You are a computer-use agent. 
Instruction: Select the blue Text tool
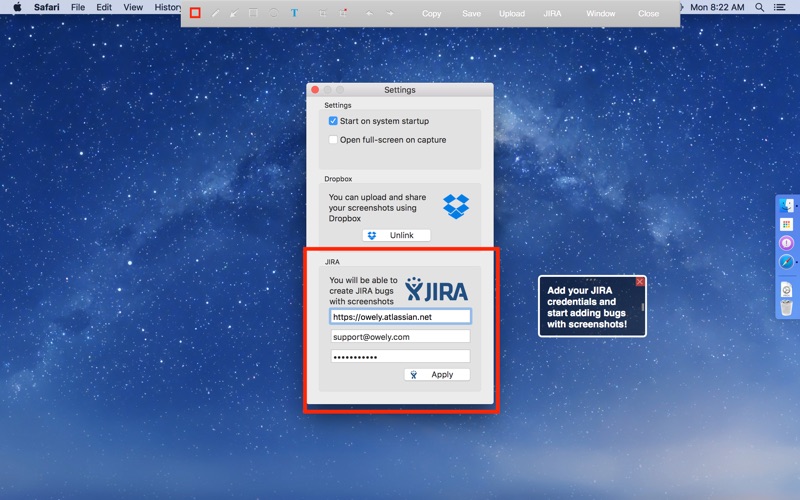click(294, 13)
